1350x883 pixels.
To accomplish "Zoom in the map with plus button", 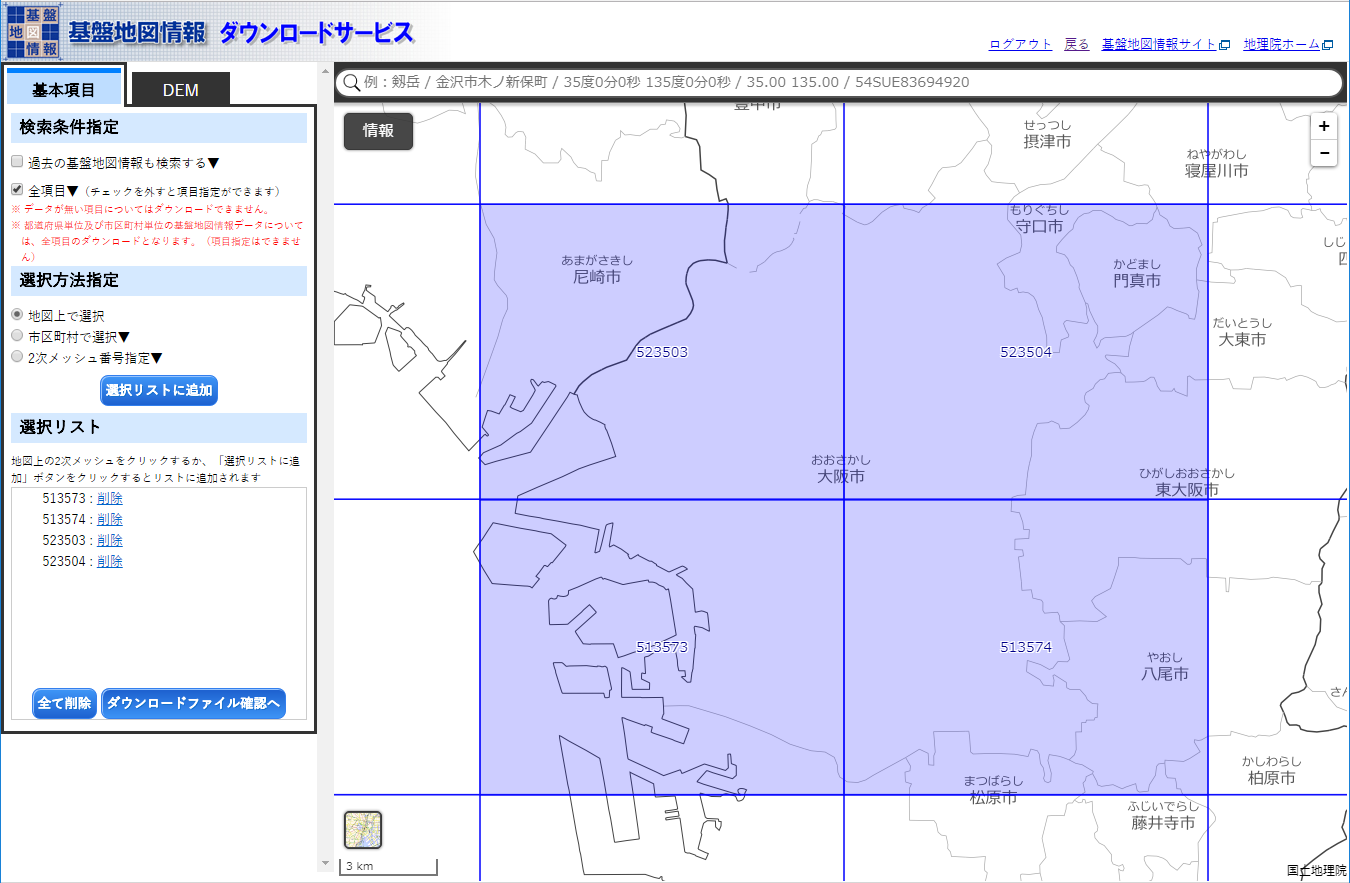I will (x=1324, y=127).
